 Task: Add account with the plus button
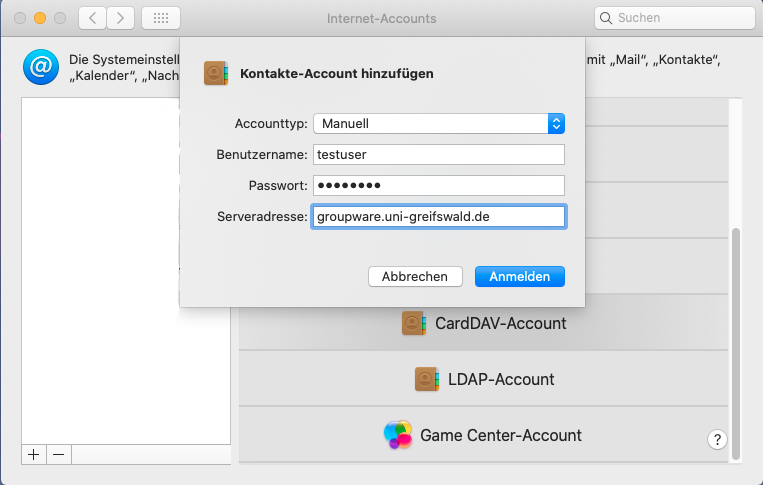[33, 454]
